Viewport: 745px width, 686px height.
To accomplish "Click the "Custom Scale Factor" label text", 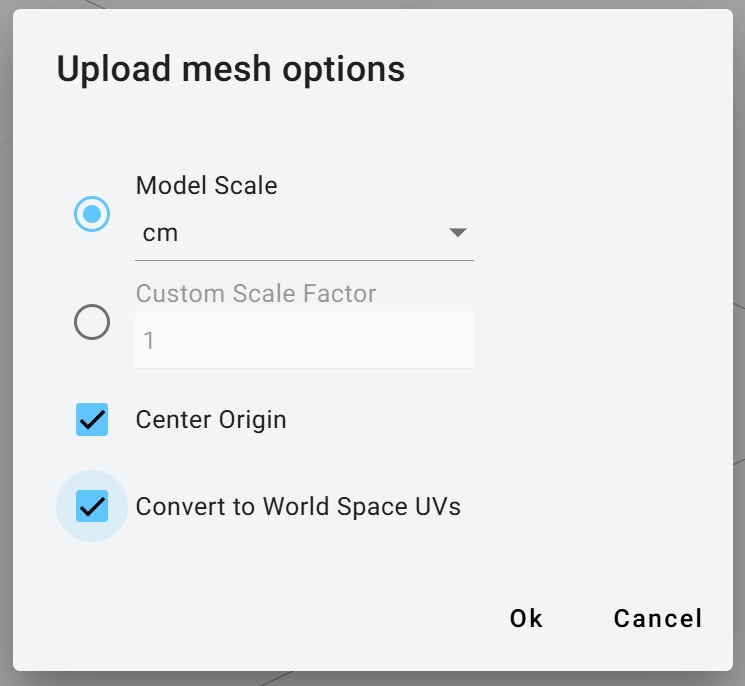I will click(x=256, y=294).
